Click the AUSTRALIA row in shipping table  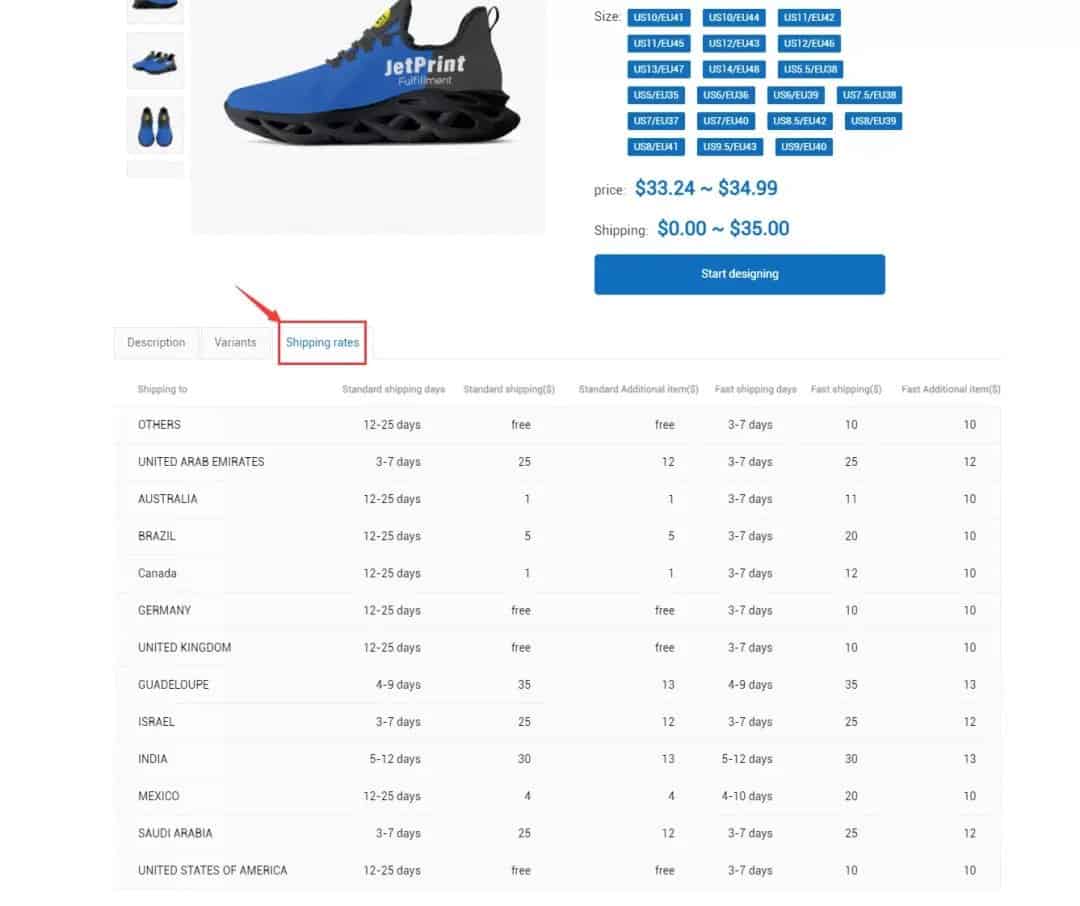(558, 499)
